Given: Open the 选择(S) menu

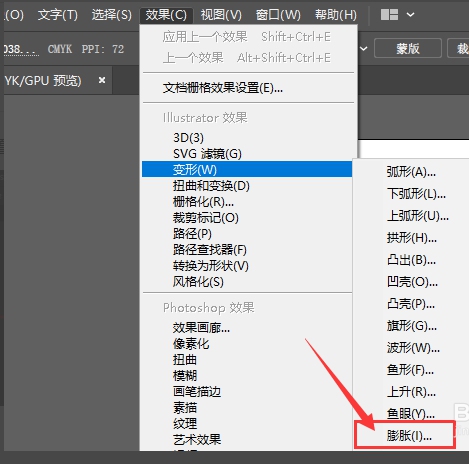Looking at the screenshot, I should 112,15.
